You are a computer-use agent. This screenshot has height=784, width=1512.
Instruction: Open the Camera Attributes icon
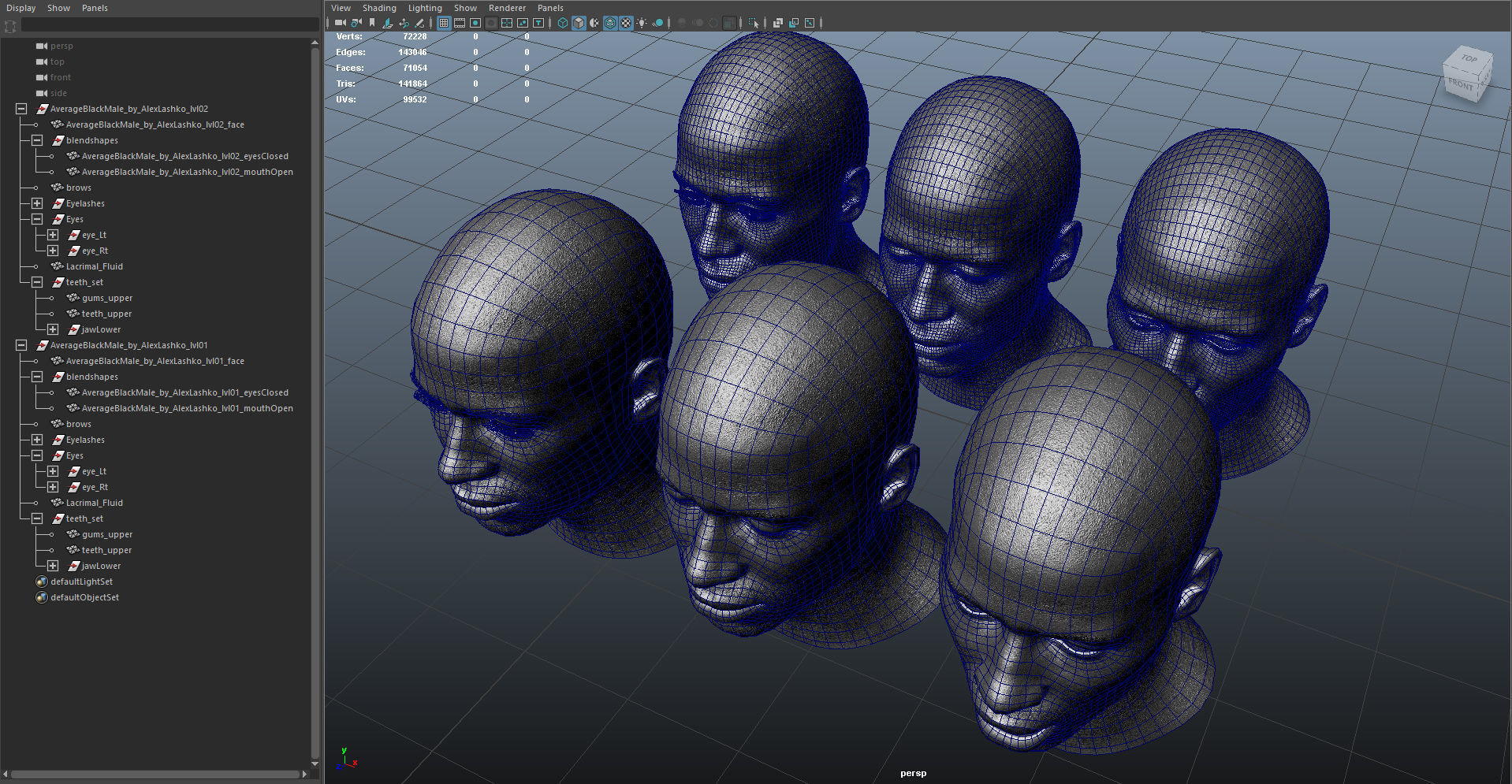click(356, 23)
